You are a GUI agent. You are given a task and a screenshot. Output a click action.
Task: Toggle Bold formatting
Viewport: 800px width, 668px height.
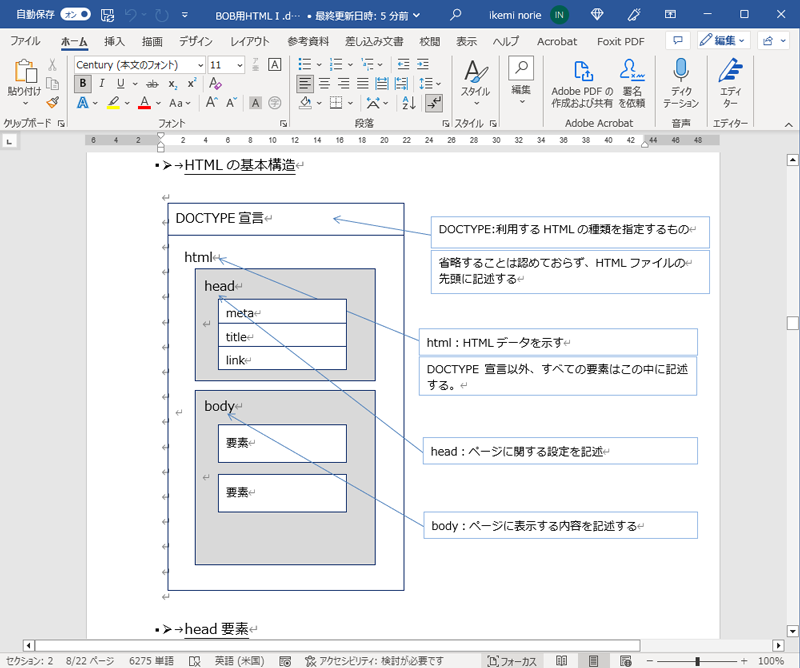[x=83, y=84]
